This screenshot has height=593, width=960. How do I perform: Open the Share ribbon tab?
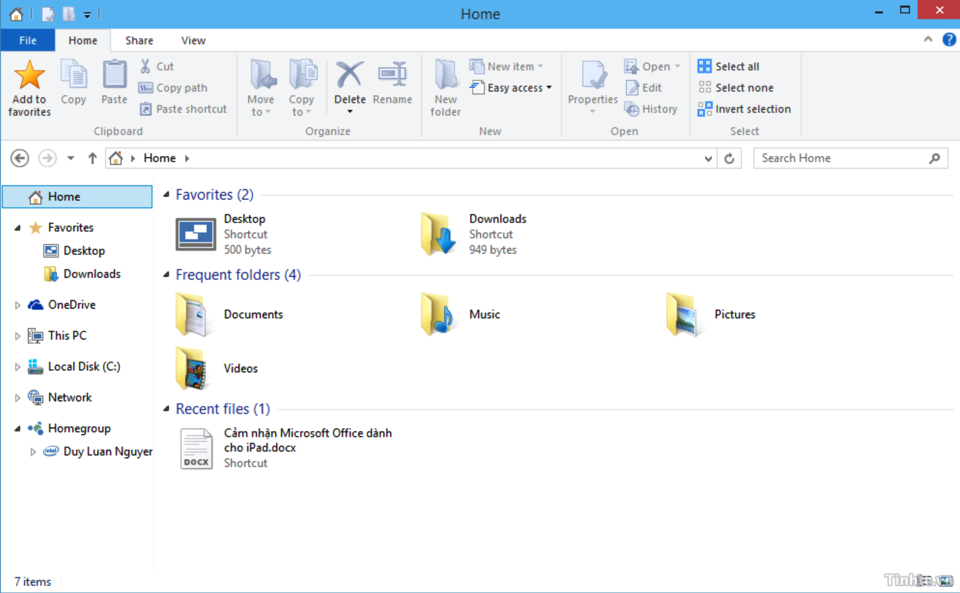point(138,40)
